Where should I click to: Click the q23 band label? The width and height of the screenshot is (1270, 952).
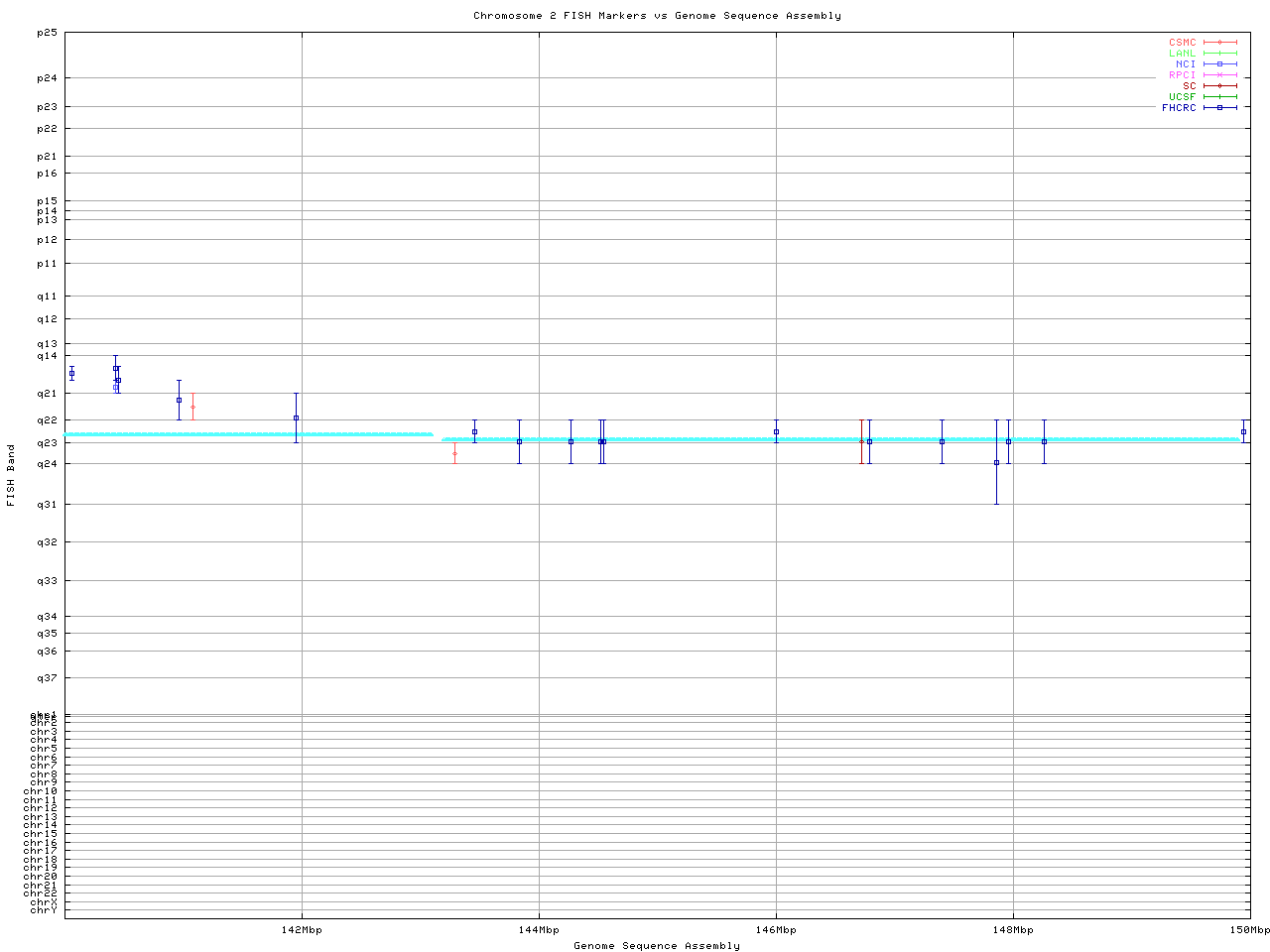tap(47, 442)
